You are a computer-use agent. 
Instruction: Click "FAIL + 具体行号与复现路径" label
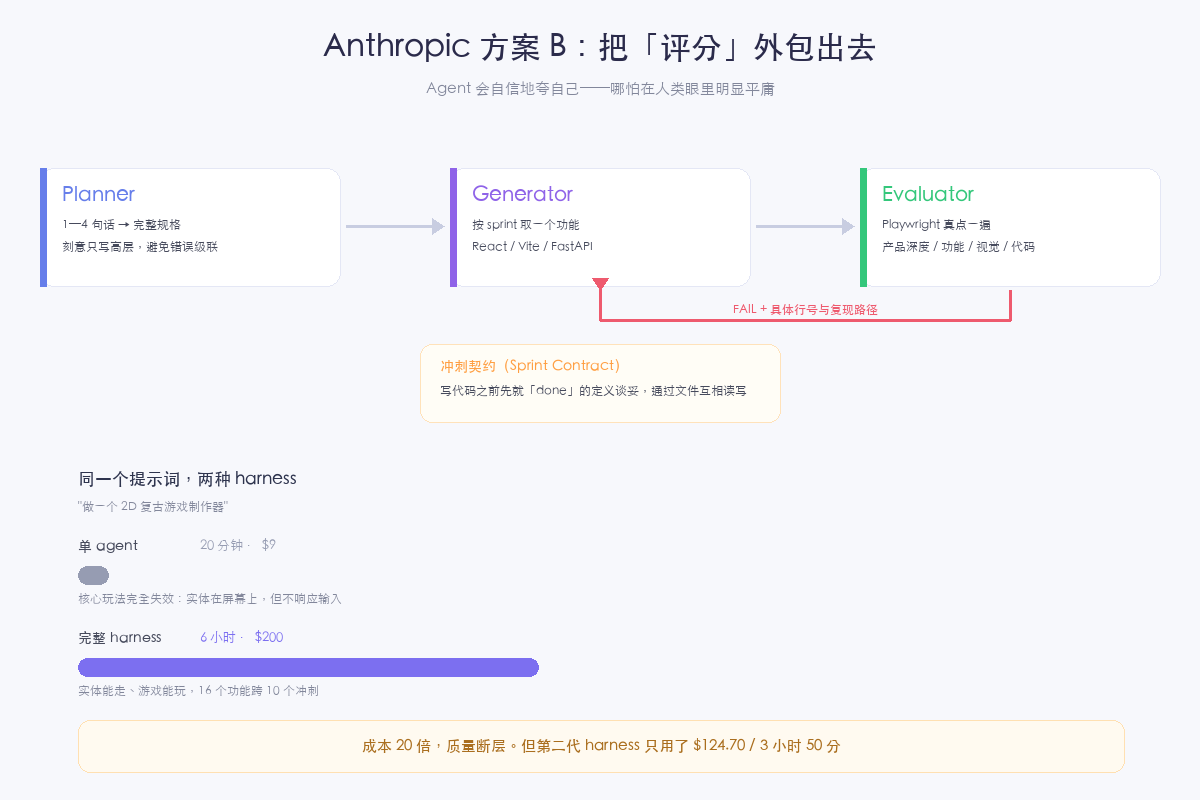[805, 310]
